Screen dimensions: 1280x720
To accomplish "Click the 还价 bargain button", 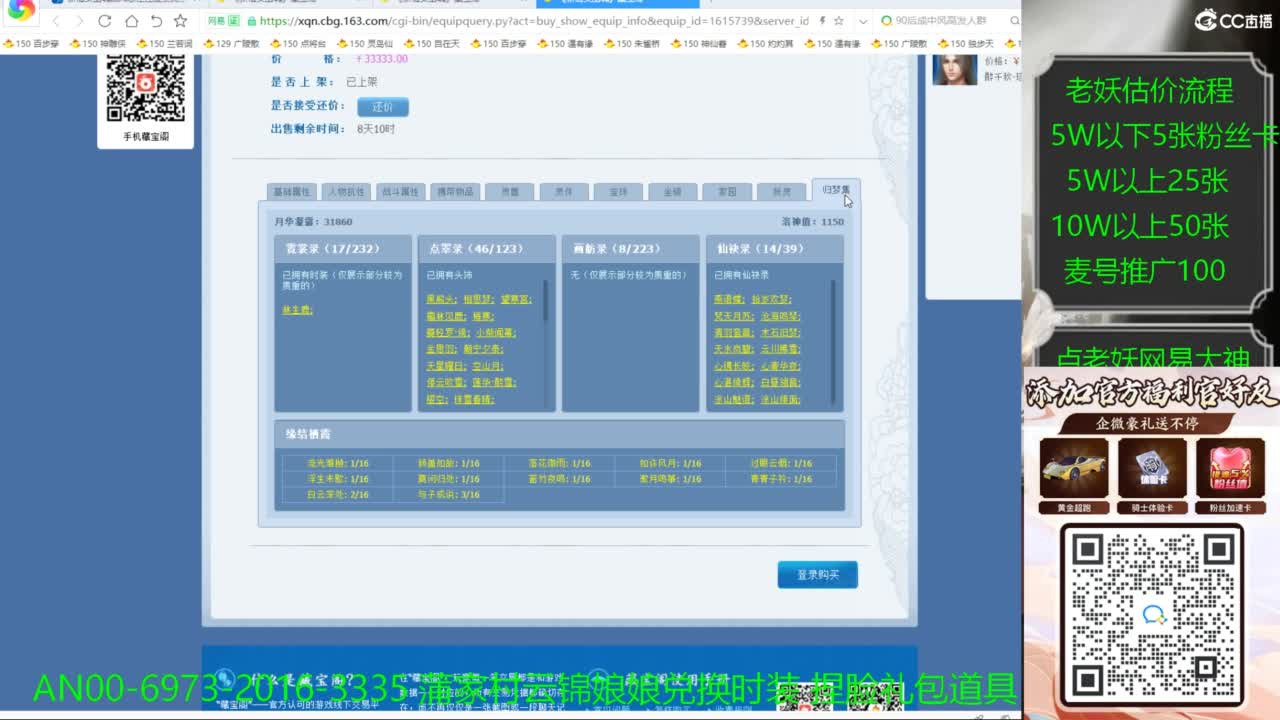I will (382, 107).
